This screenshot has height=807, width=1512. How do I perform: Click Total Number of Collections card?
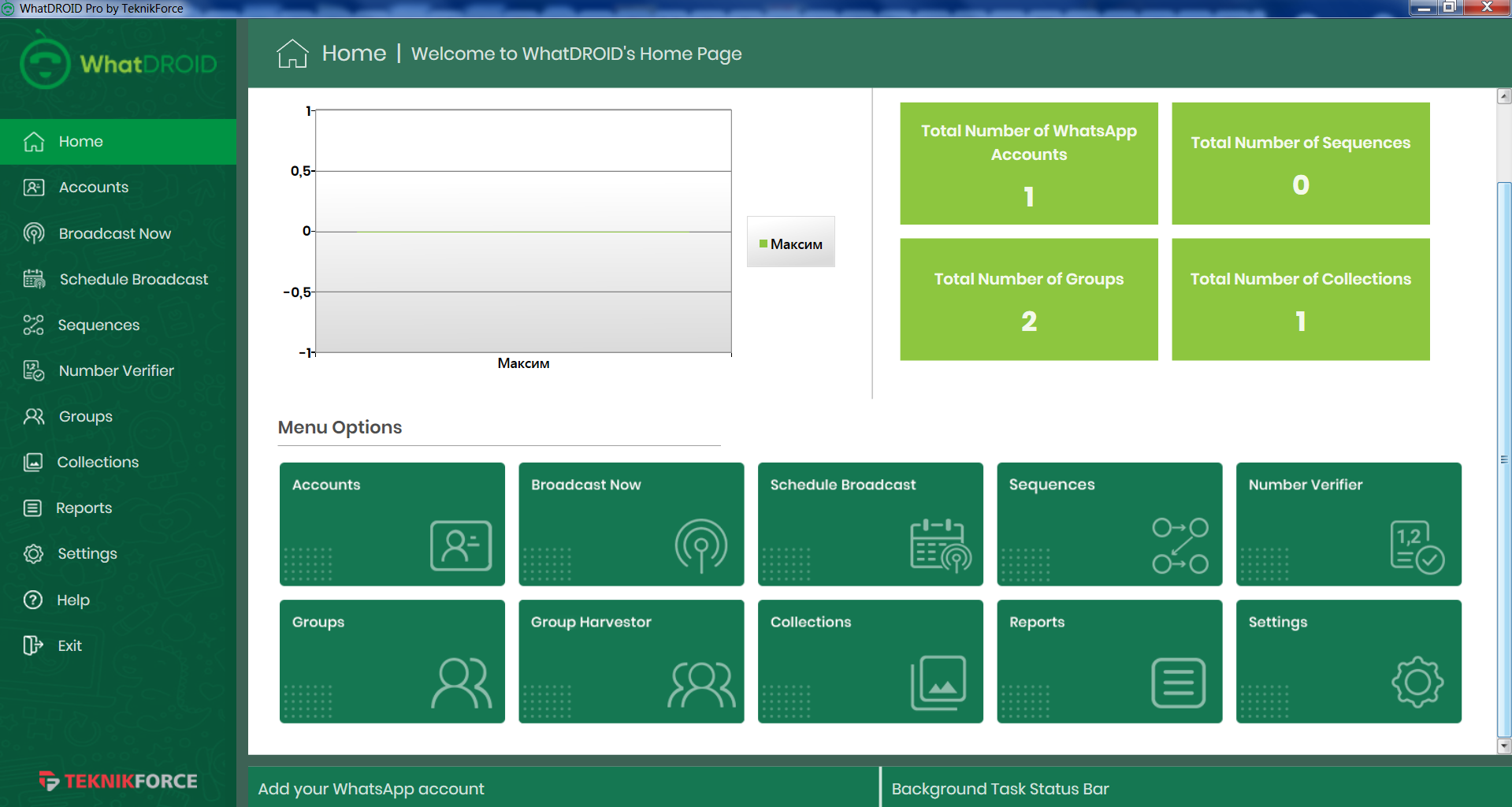coord(1301,299)
